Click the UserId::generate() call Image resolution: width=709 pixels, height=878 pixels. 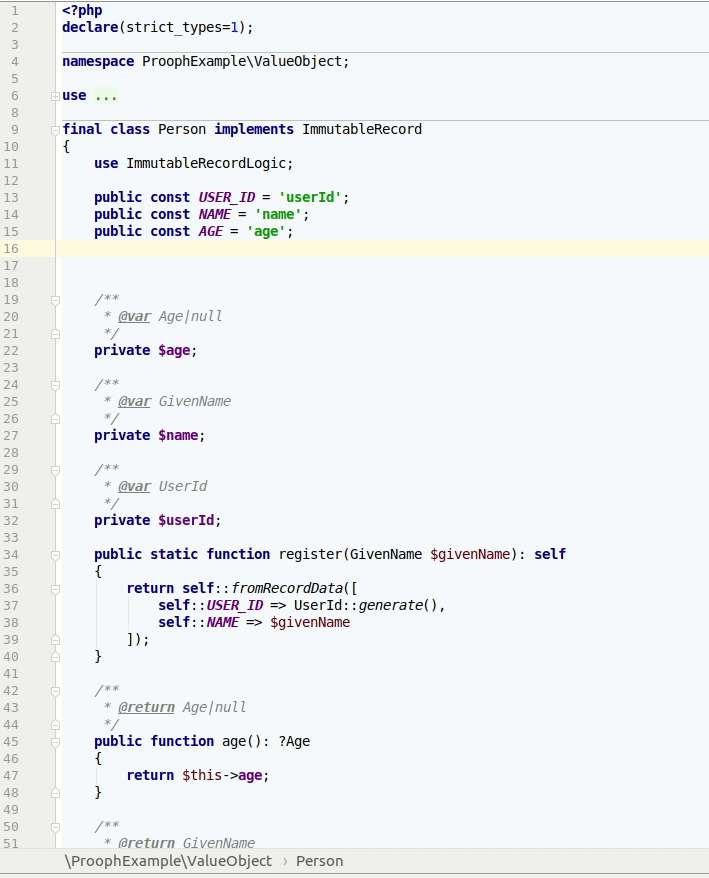[366, 605]
